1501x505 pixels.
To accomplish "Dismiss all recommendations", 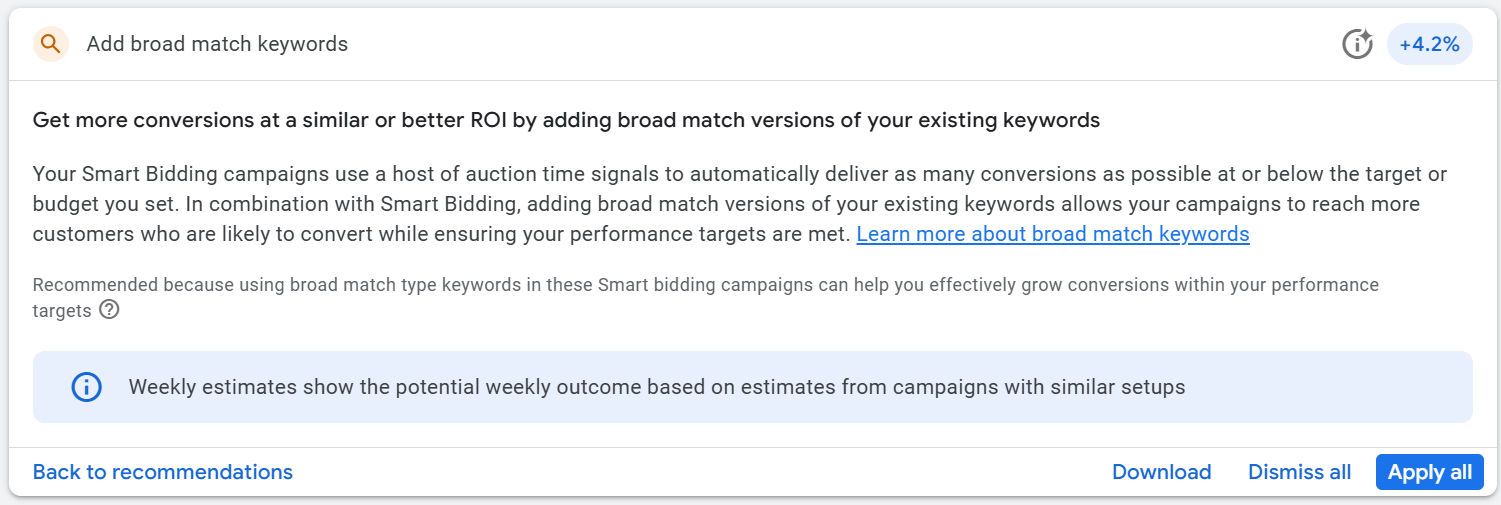I will tap(1299, 472).
